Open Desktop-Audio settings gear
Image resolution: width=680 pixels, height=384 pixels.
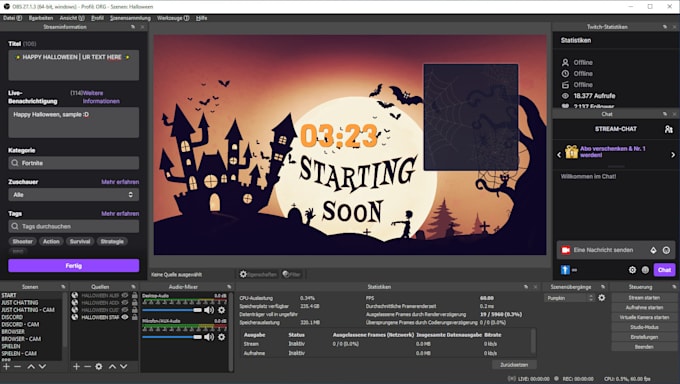(222, 310)
